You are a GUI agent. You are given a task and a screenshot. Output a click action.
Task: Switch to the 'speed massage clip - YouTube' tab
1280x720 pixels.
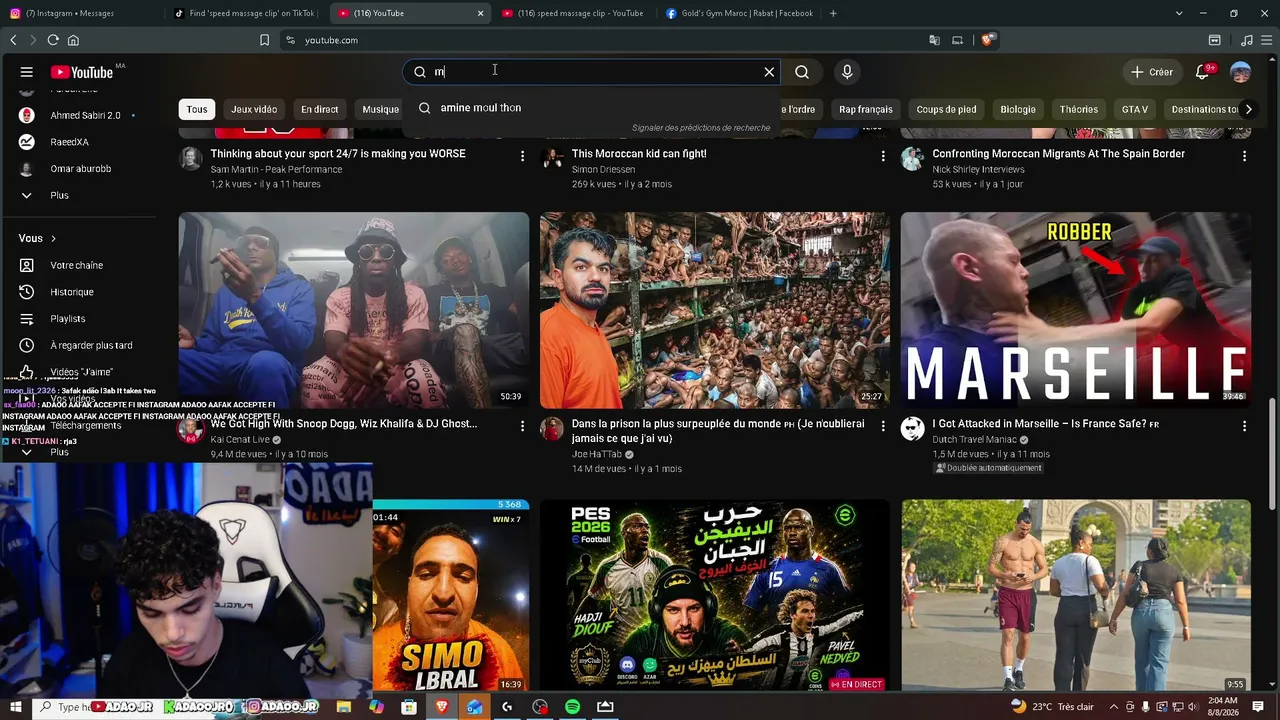click(x=572, y=14)
